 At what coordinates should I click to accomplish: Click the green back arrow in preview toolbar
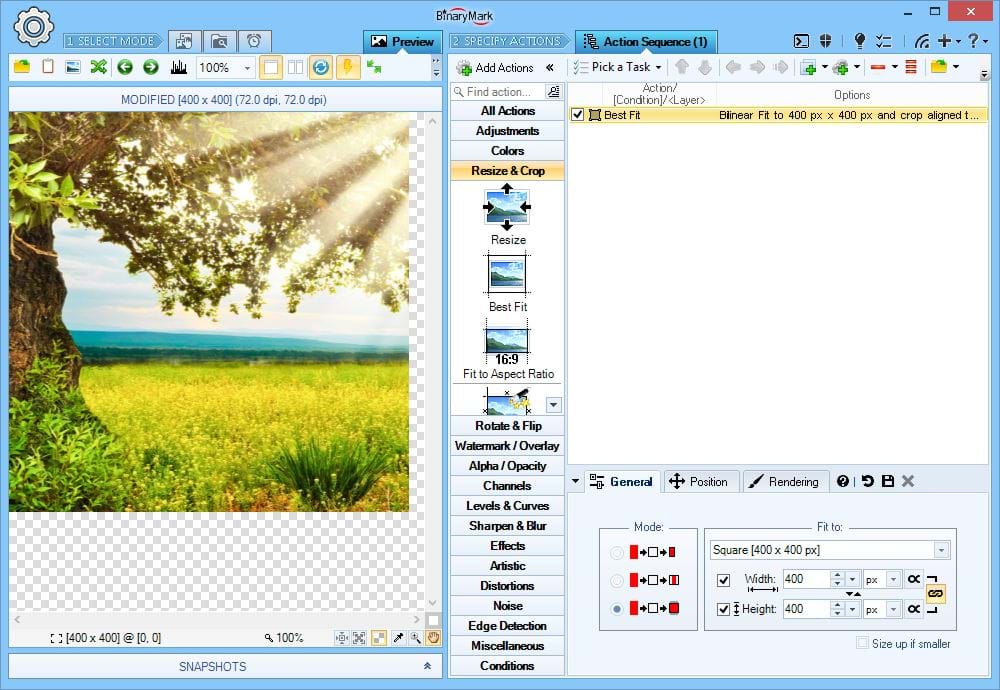click(x=125, y=67)
